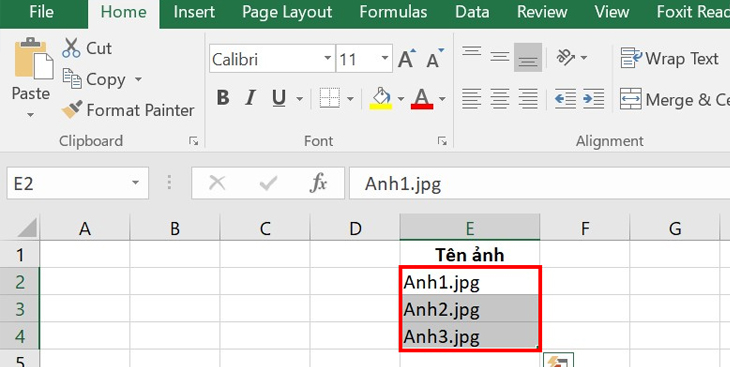This screenshot has height=367, width=730.
Task: Select column A header
Action: click(85, 228)
